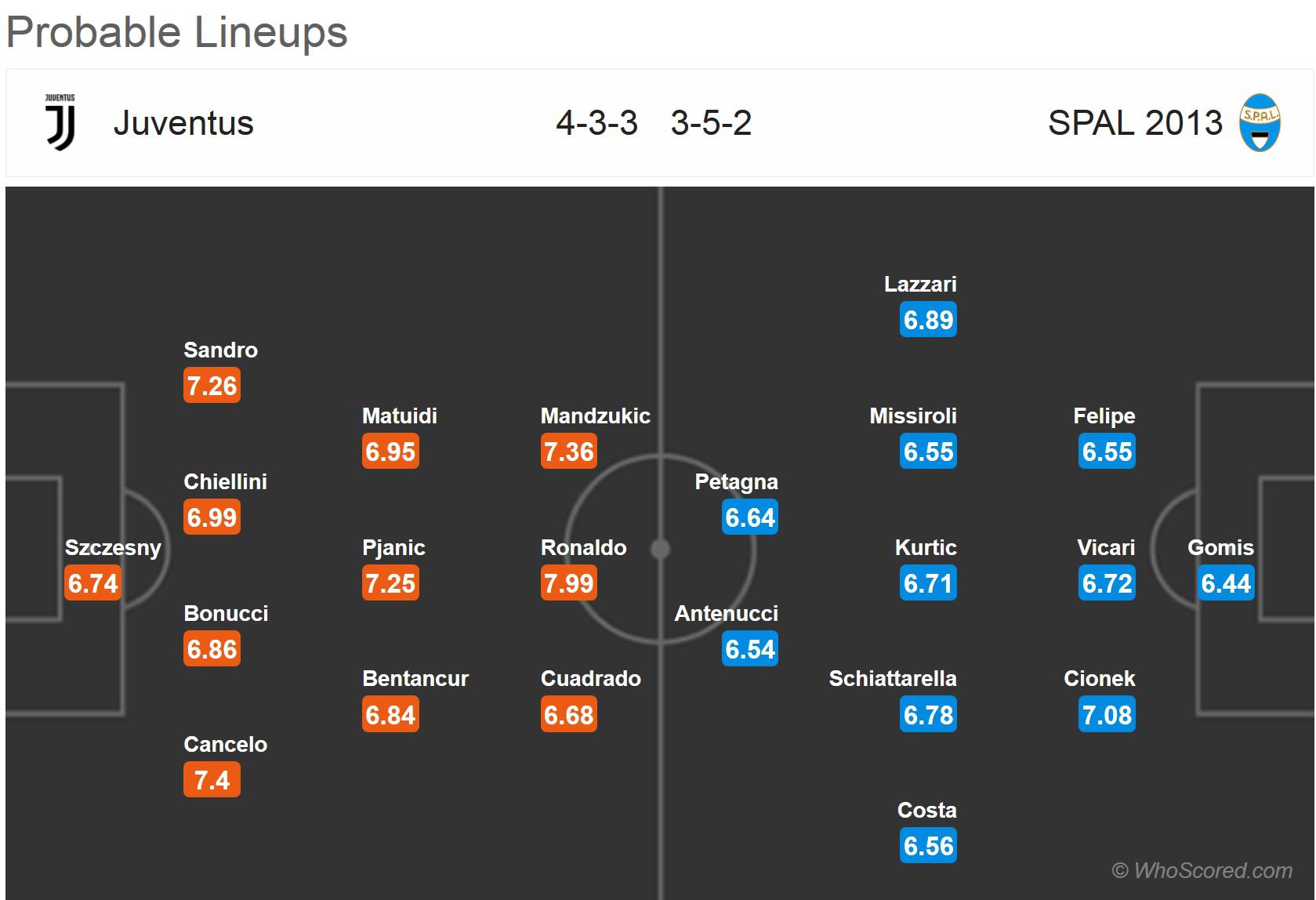Select Cancelo's 7.4 rating badge
This screenshot has height=900, width=1316.
tap(212, 780)
